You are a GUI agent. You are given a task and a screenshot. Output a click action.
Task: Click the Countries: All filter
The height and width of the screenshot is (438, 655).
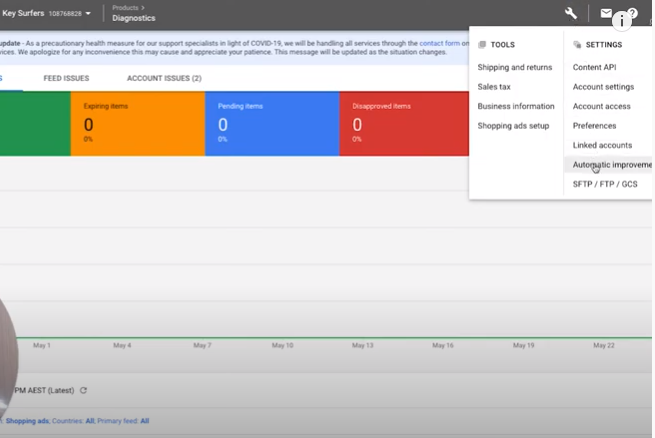pyautogui.click(x=73, y=421)
